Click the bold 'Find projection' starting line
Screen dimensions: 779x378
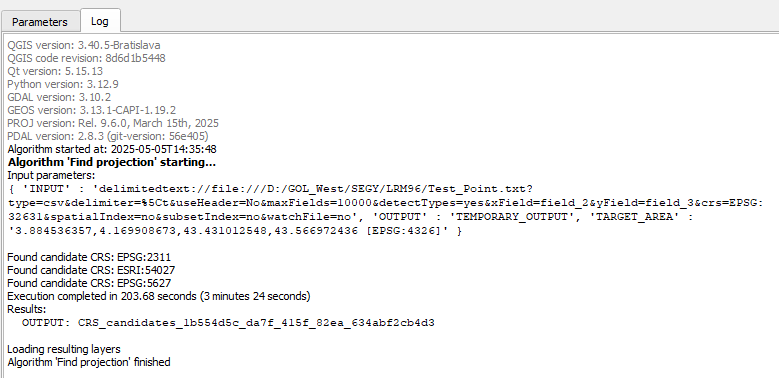pyautogui.click(x=112, y=162)
